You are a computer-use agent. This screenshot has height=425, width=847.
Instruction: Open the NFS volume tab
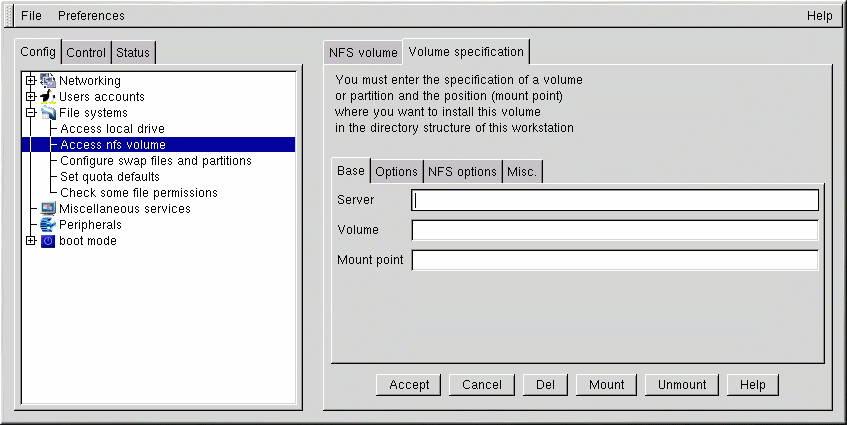pyautogui.click(x=363, y=53)
